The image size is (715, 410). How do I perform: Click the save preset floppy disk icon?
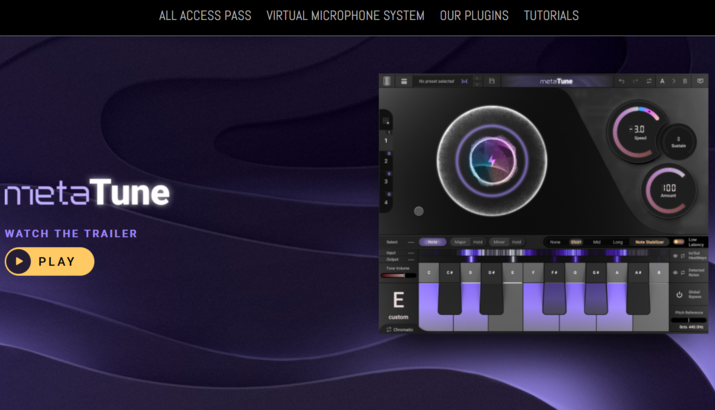tap(492, 81)
